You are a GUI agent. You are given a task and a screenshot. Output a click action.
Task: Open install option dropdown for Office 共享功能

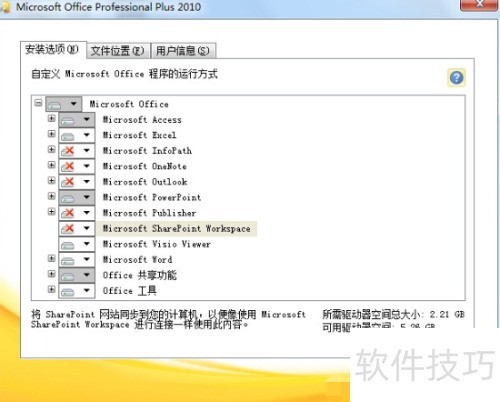pyautogui.click(x=77, y=275)
